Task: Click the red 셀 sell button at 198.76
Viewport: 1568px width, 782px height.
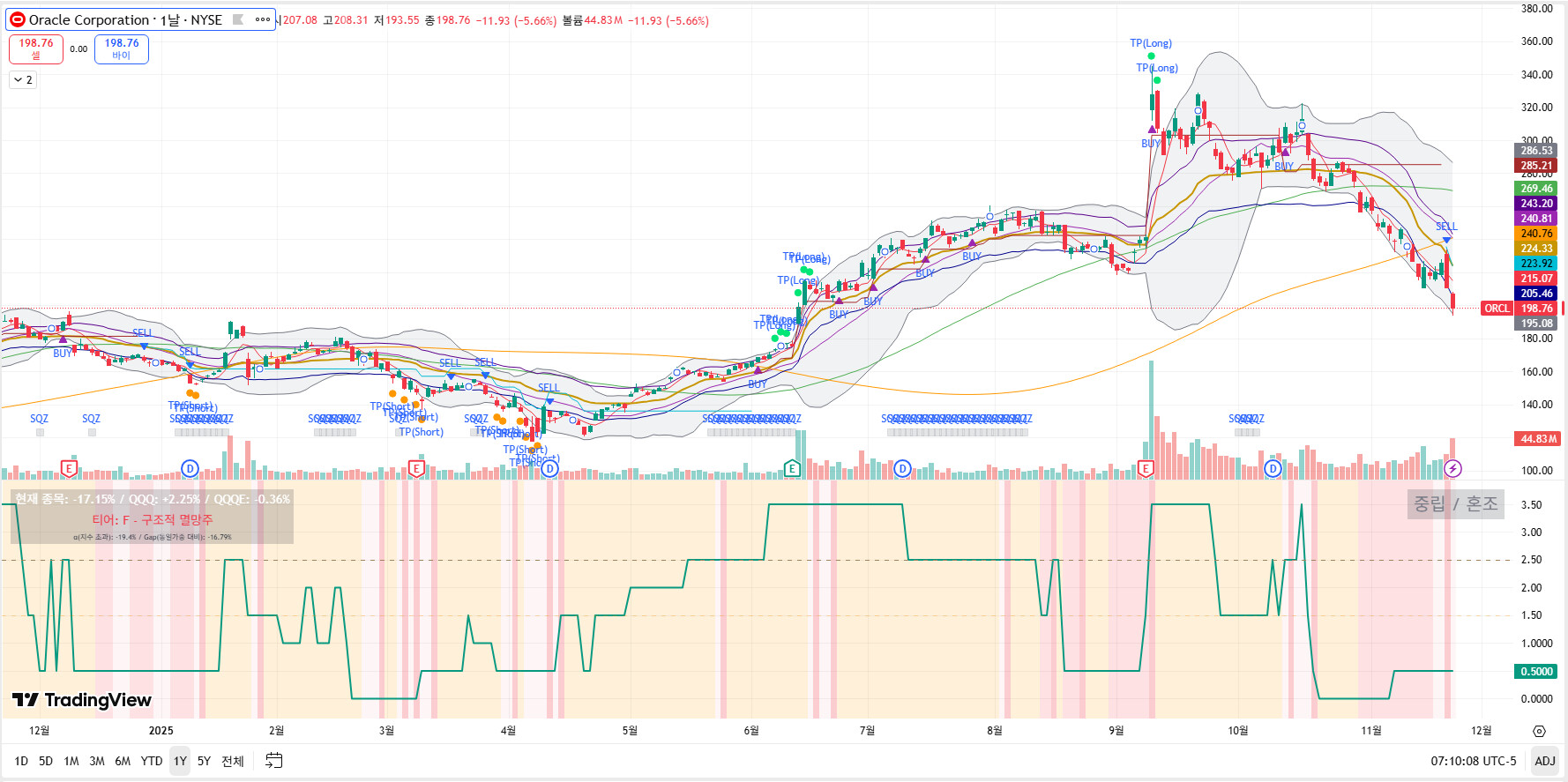Action: click(36, 48)
